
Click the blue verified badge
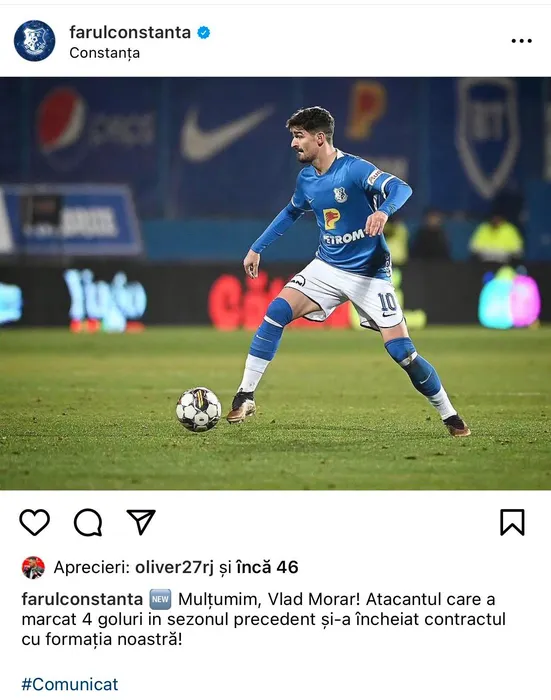204,33
